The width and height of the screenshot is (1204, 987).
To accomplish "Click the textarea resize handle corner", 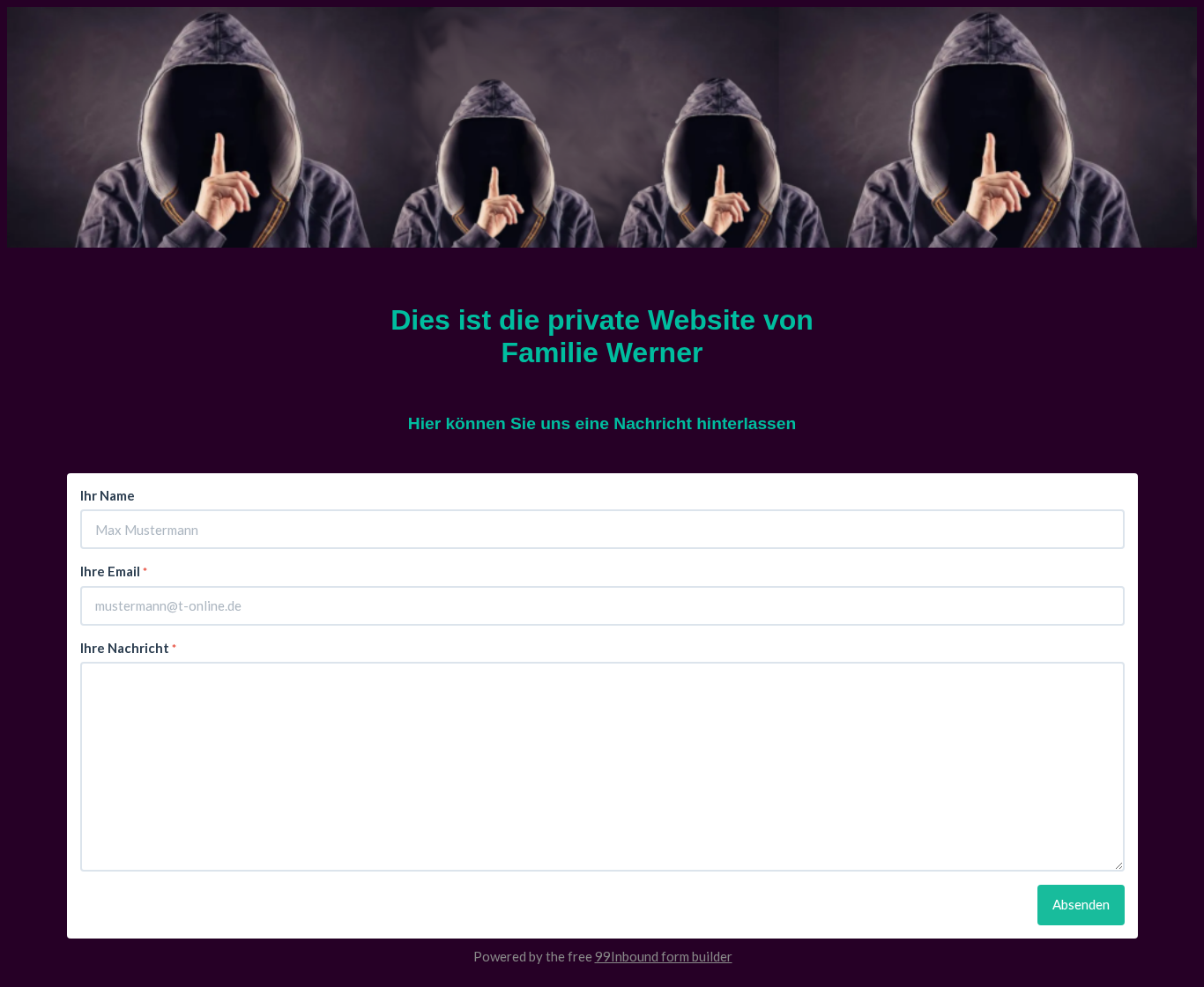I will 1119,865.
